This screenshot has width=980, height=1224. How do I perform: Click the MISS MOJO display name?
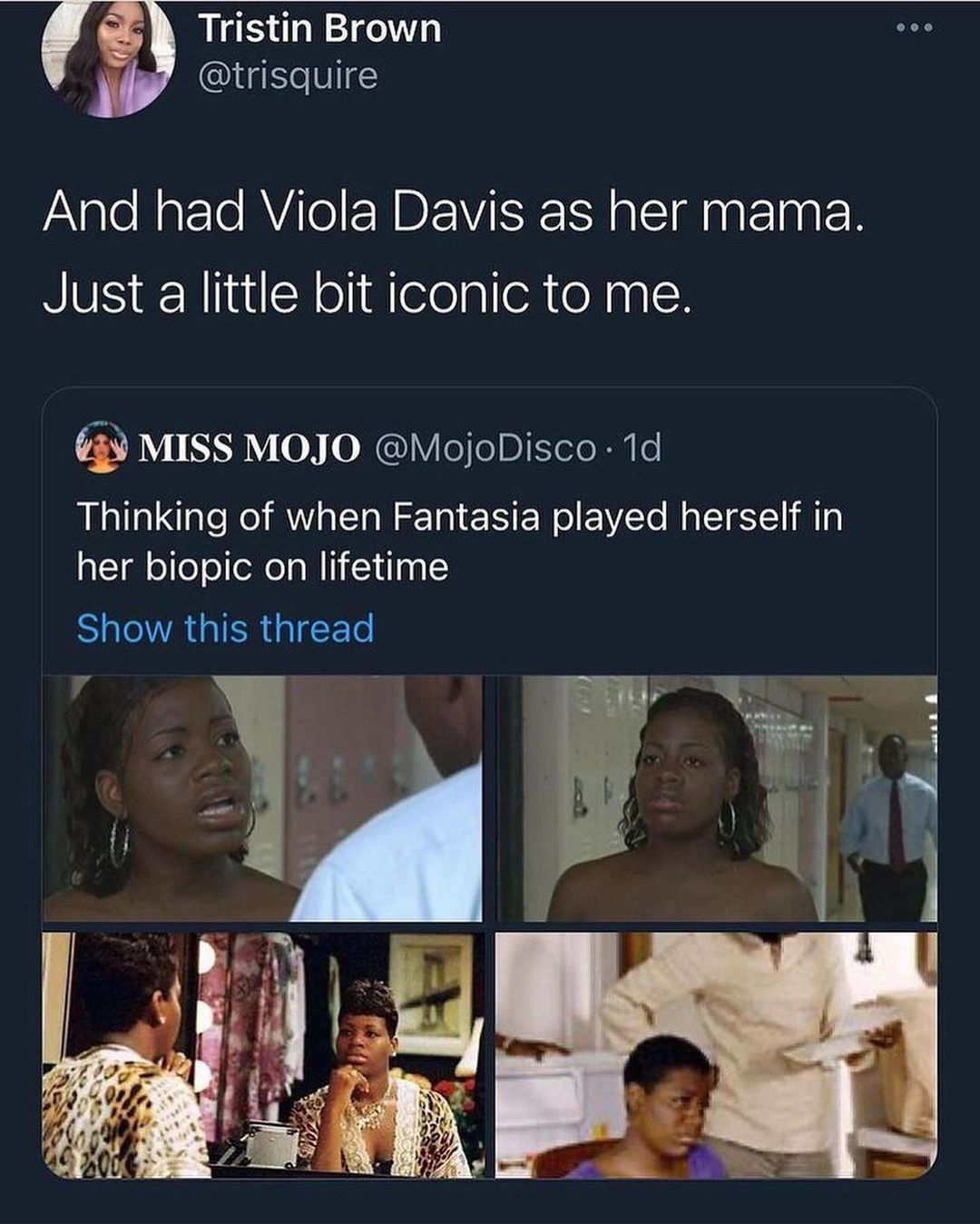(x=248, y=447)
